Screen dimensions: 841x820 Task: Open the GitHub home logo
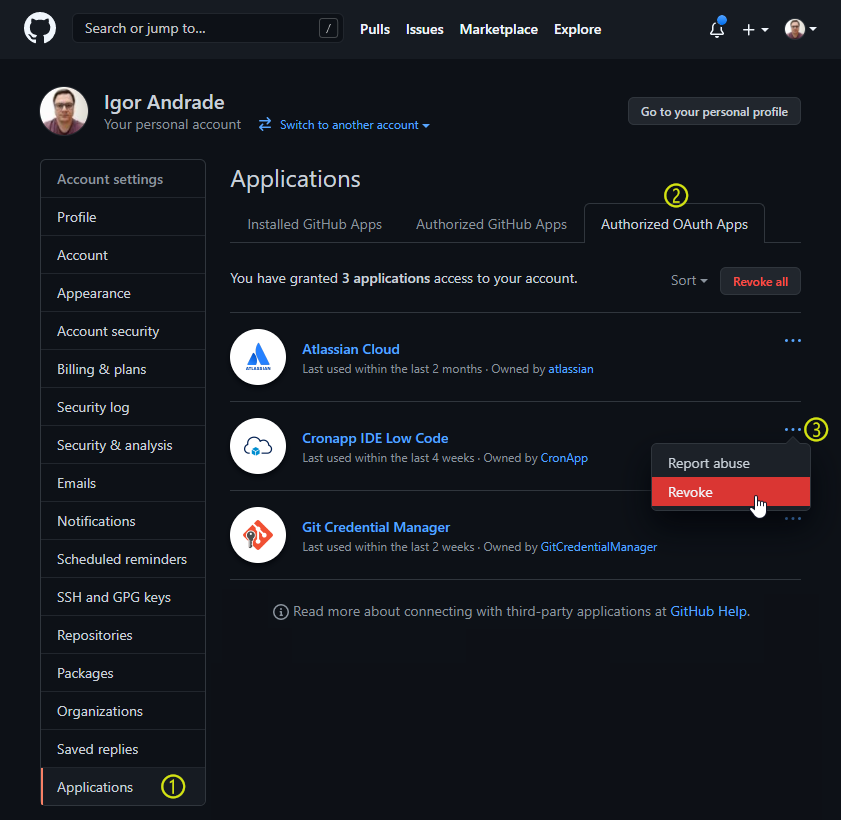40,28
